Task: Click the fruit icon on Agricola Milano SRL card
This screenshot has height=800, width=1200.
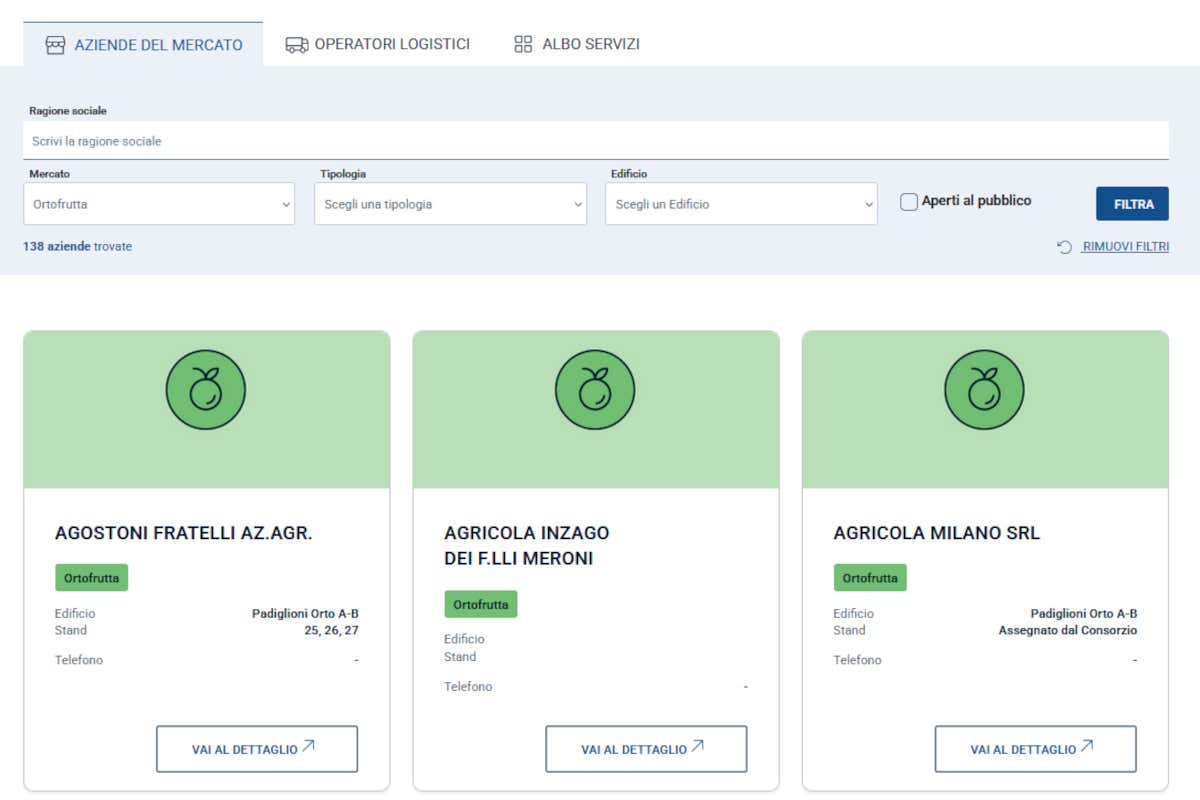Action: coord(984,390)
